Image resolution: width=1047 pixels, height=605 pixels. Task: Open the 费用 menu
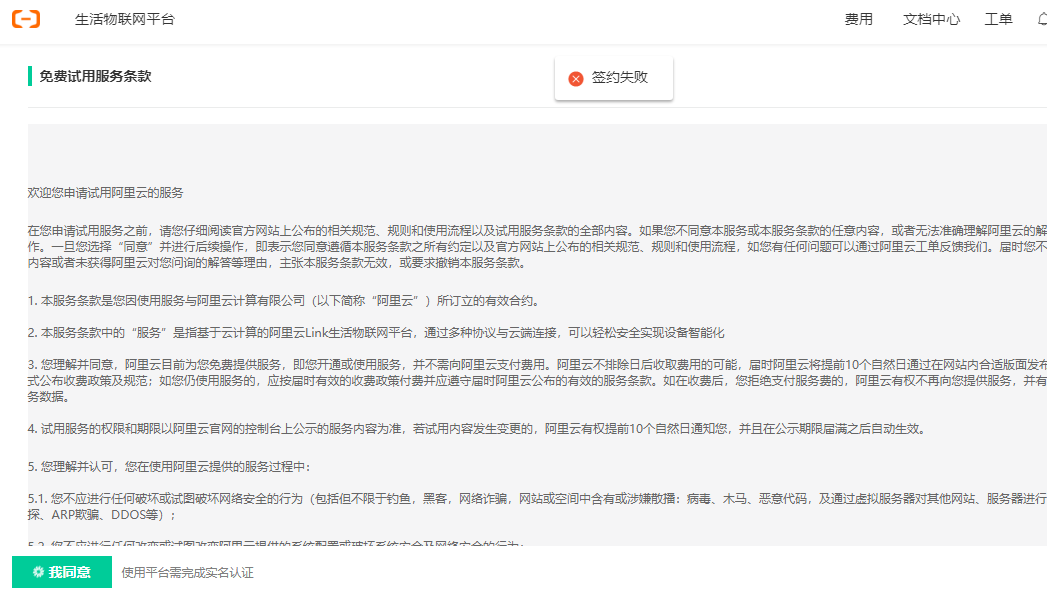[x=858, y=19]
